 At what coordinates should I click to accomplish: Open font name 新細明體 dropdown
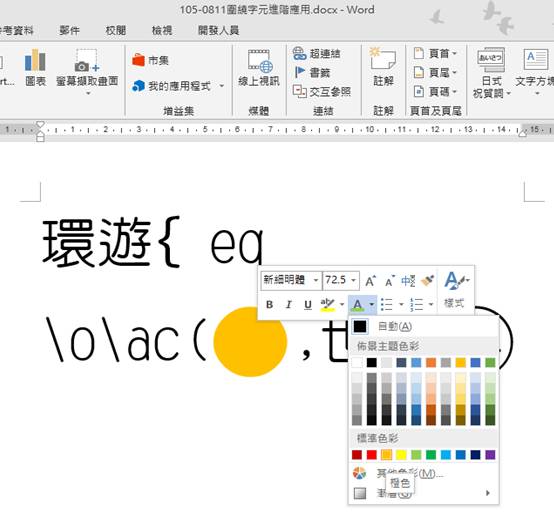click(316, 281)
